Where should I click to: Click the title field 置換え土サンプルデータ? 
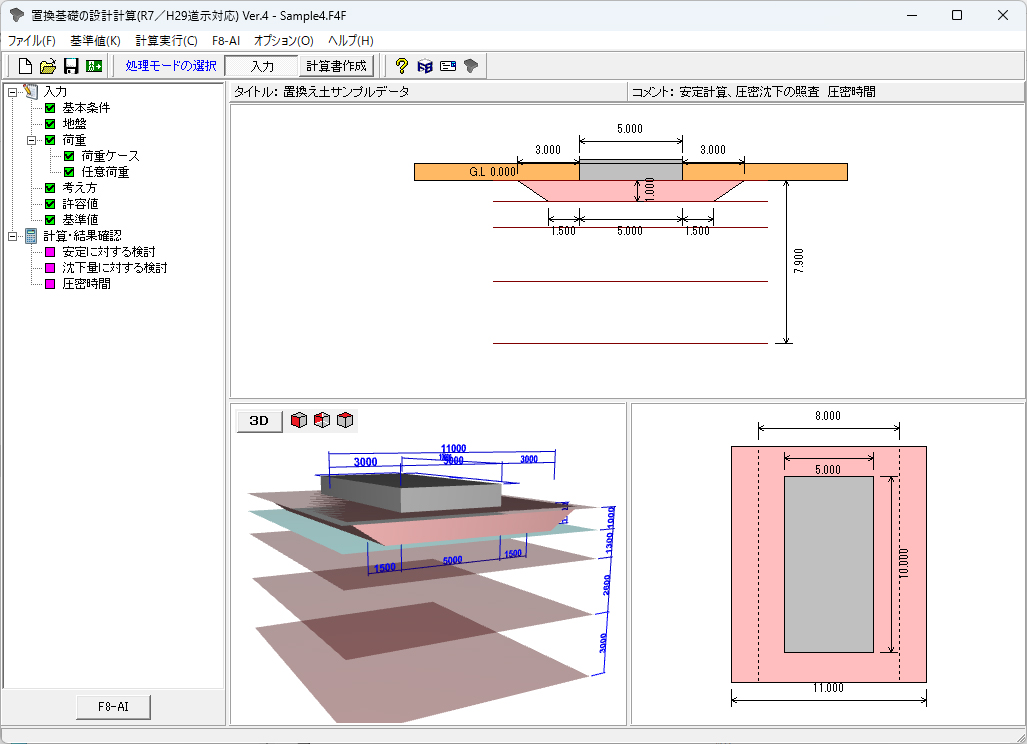[346, 92]
